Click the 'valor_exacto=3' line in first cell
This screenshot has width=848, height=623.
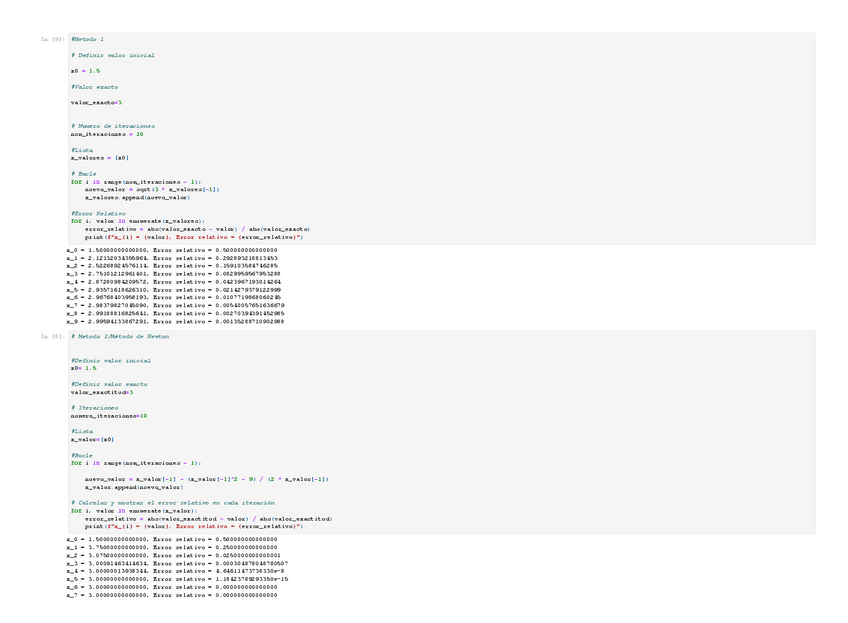pyautogui.click(x=96, y=102)
